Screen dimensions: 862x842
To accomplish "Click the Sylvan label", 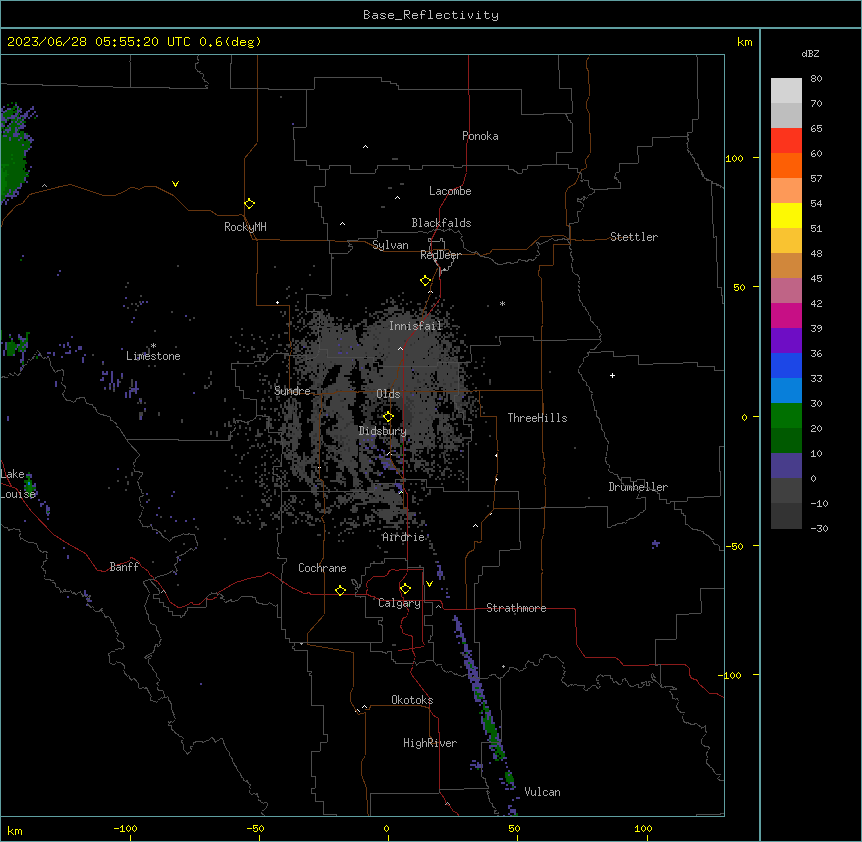I will 390,245.
